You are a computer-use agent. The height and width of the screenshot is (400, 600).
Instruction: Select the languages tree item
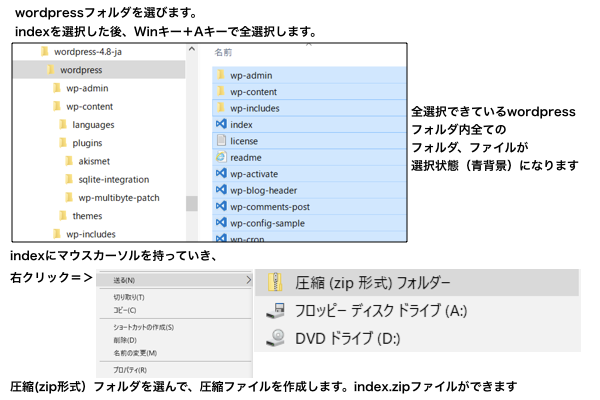(x=93, y=125)
